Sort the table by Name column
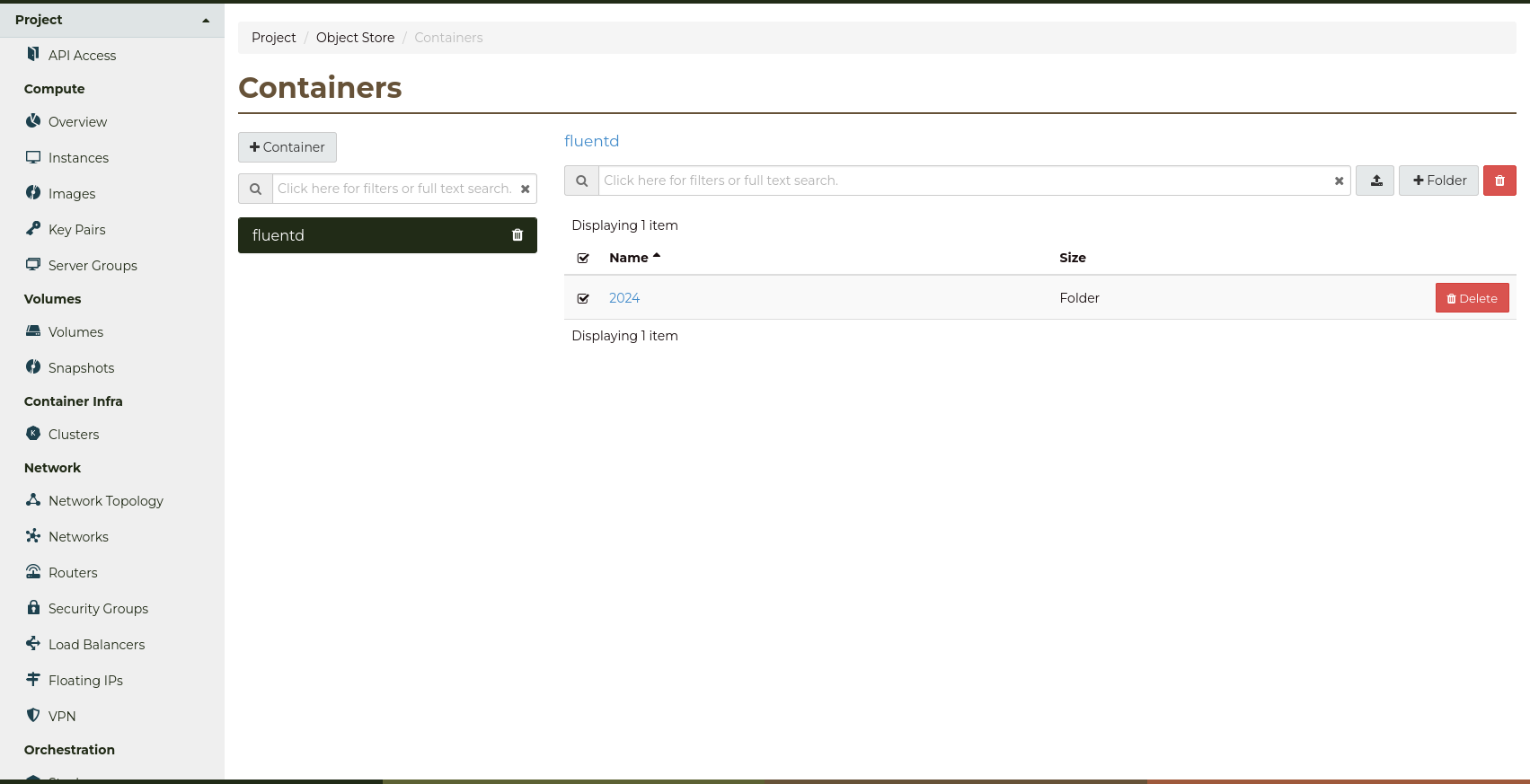 coord(634,258)
